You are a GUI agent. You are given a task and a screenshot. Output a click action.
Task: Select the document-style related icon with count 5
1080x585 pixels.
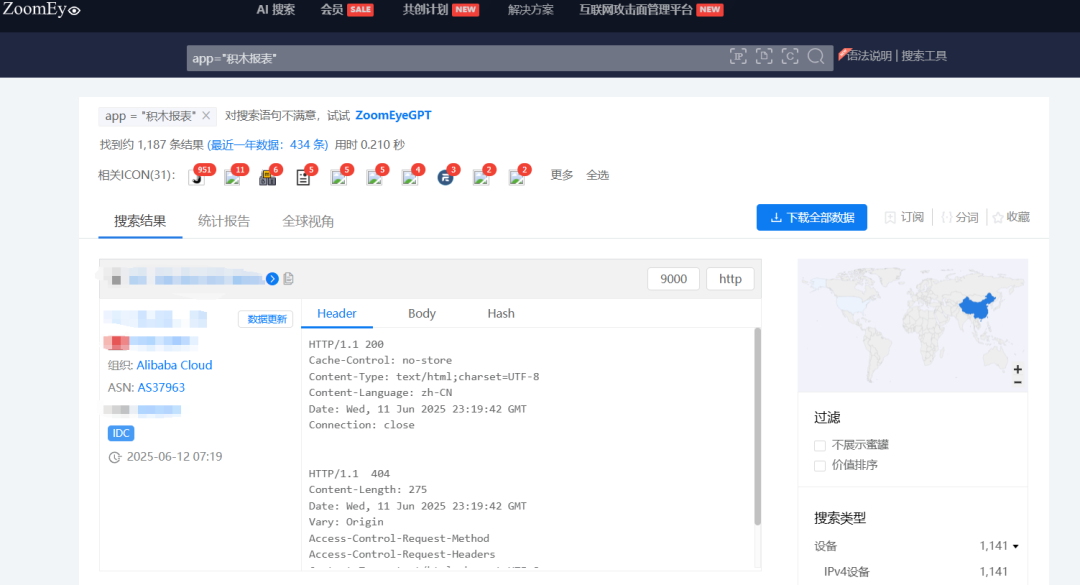click(x=303, y=178)
